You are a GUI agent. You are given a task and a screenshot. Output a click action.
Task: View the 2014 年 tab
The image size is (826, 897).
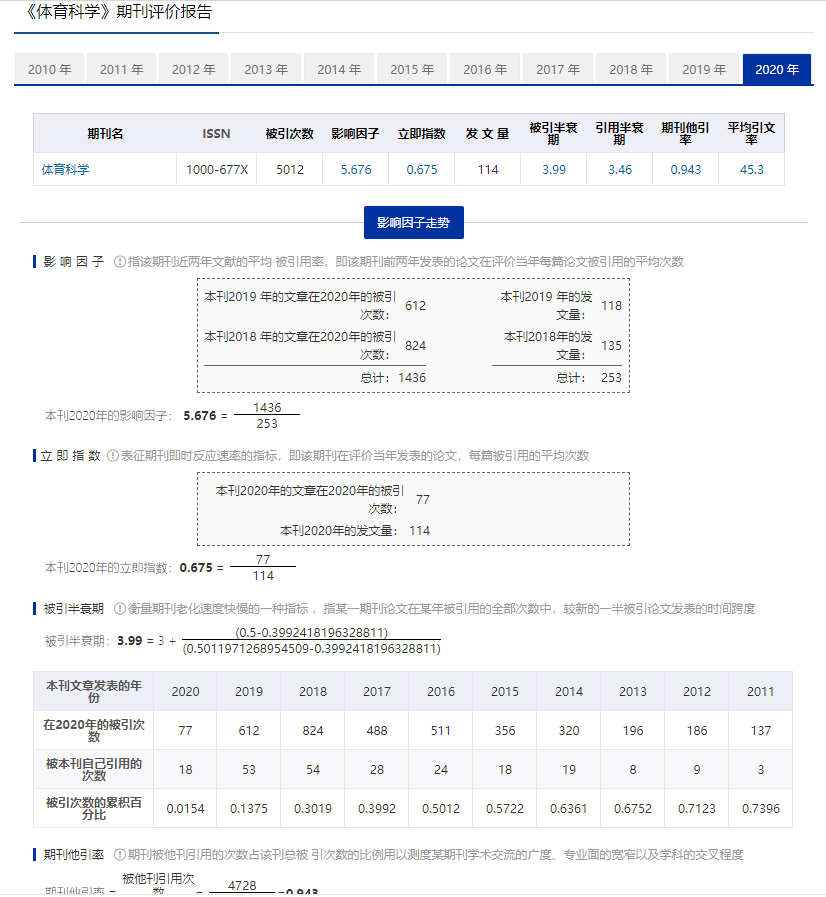click(x=339, y=69)
